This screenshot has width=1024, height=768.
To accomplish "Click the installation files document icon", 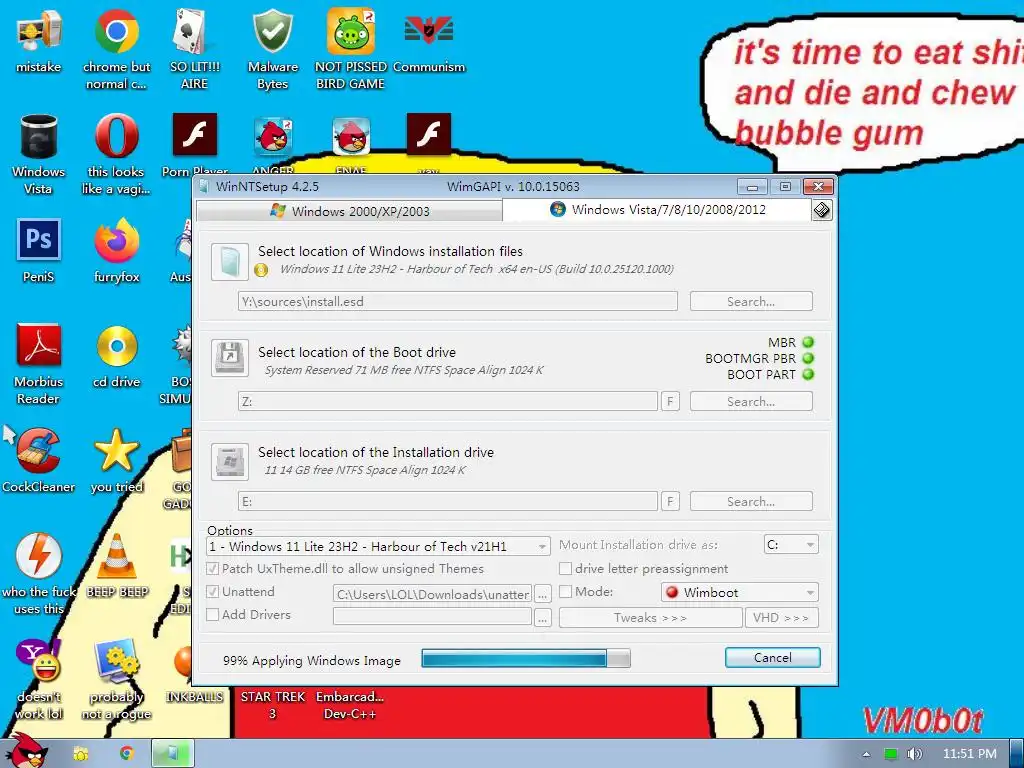I will (230, 262).
